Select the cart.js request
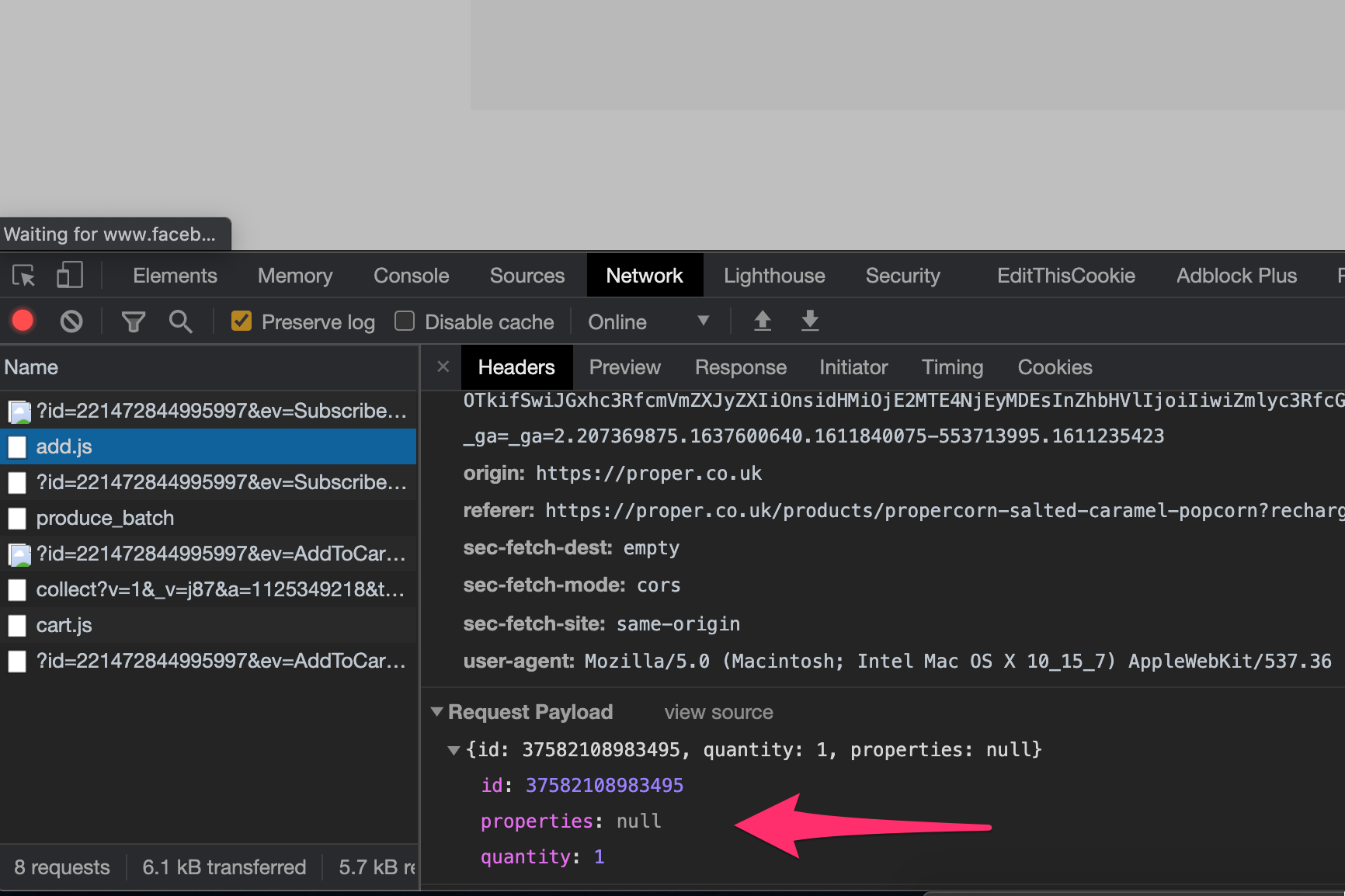 pyautogui.click(x=64, y=625)
